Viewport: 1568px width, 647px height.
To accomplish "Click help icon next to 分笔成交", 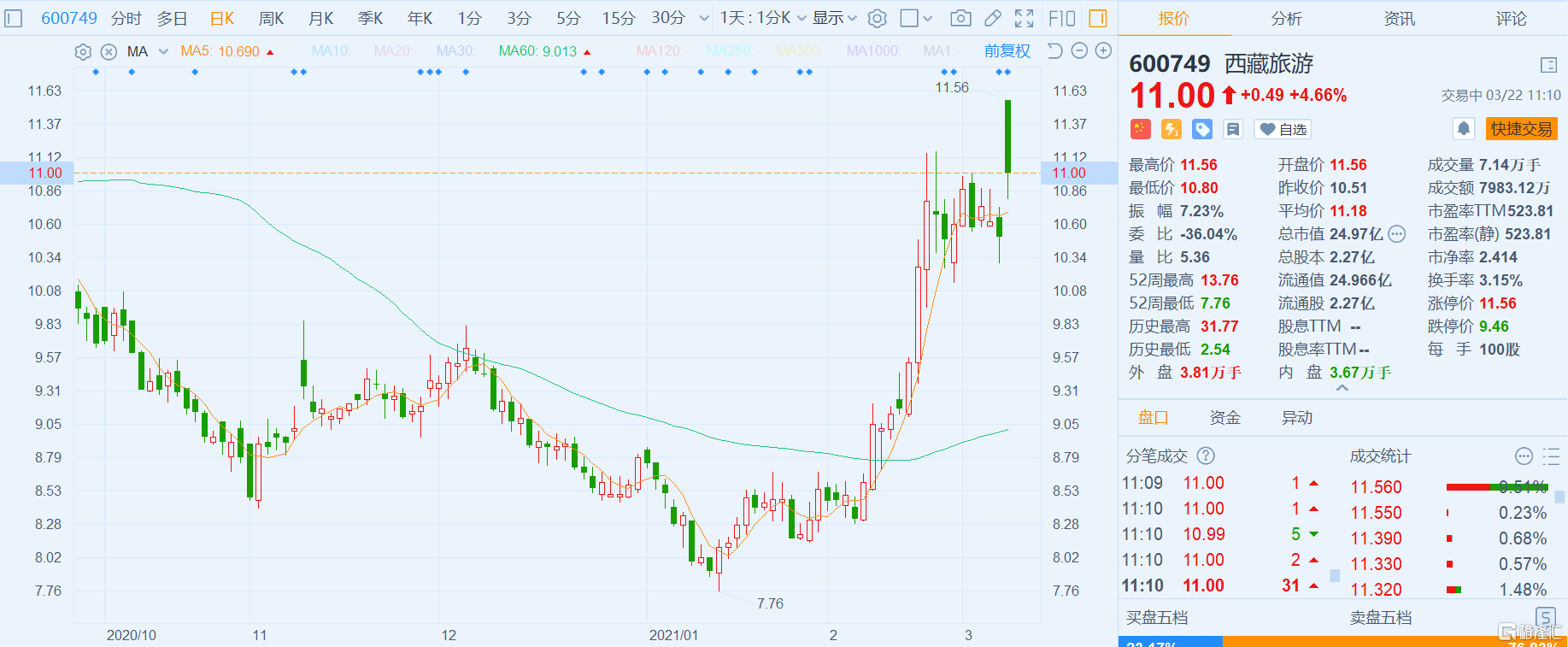I will pos(1206,456).
